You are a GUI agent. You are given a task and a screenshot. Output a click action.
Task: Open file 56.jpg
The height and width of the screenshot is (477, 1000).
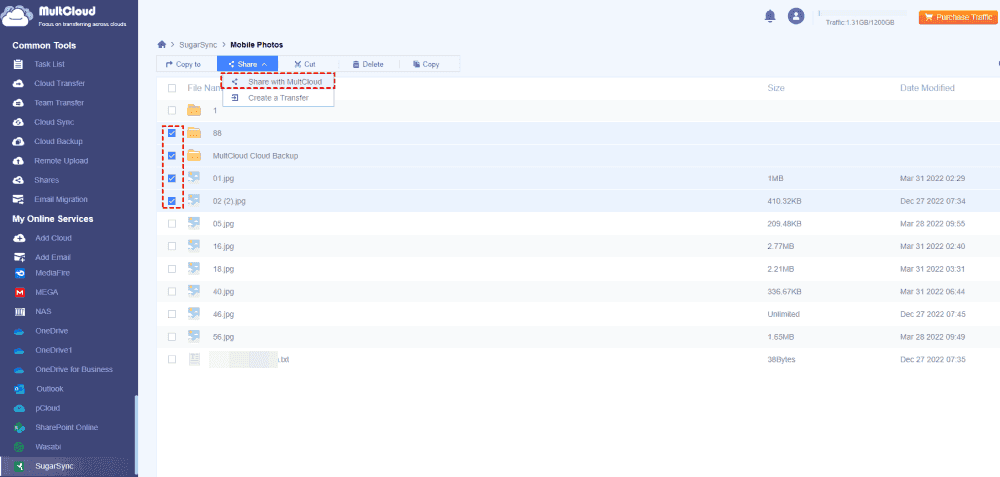tap(223, 337)
